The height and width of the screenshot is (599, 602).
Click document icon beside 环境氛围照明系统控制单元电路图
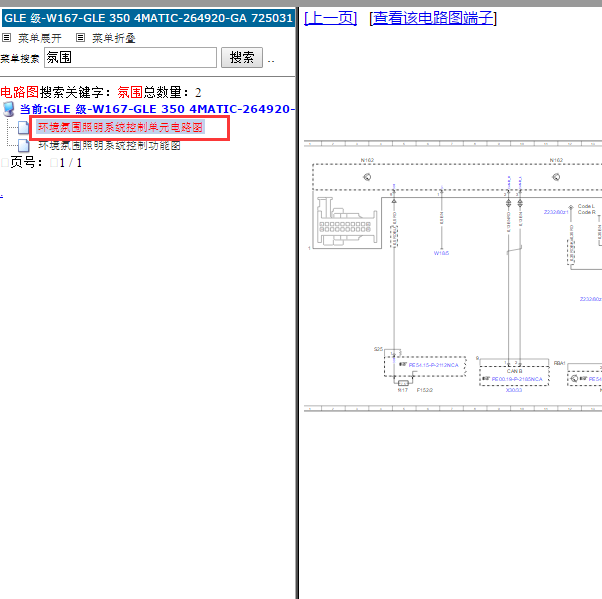23,127
